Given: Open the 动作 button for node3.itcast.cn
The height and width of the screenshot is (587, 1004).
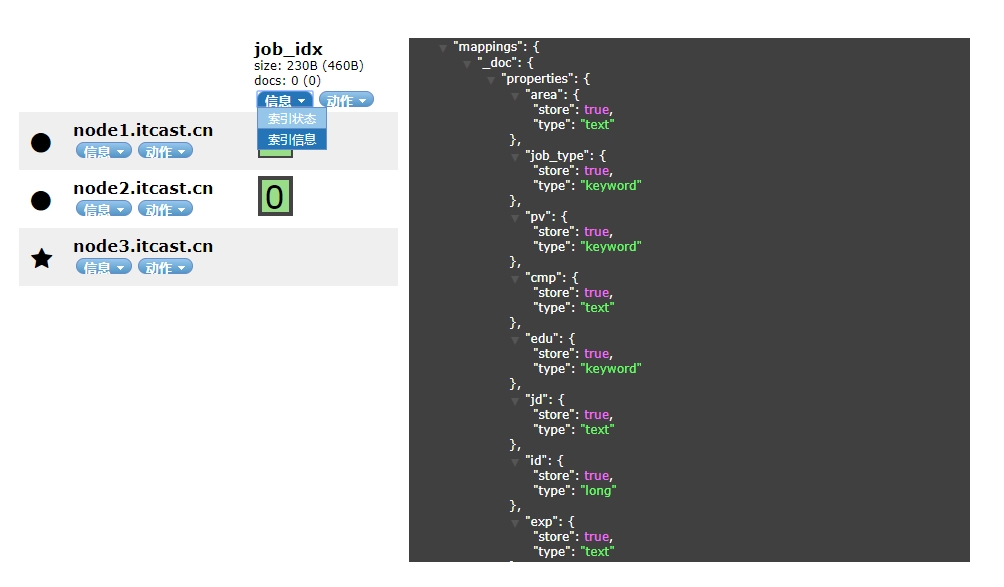Looking at the screenshot, I should pos(165,267).
